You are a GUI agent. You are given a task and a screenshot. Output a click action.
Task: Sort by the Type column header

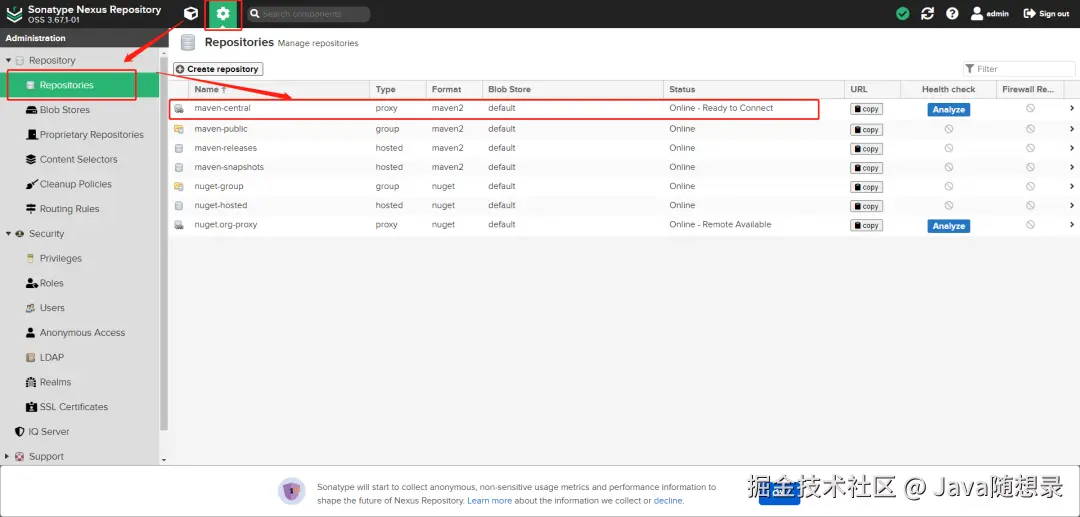point(398,89)
